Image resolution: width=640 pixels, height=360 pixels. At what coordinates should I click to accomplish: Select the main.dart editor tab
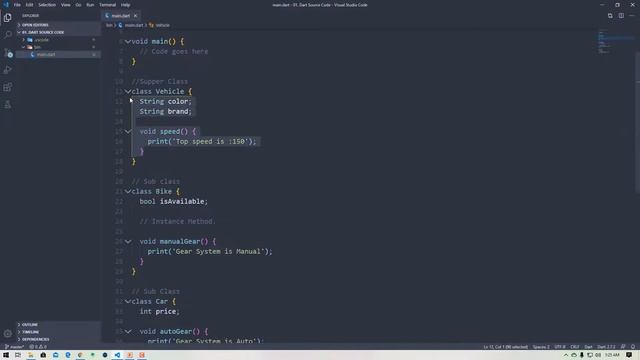121,16
